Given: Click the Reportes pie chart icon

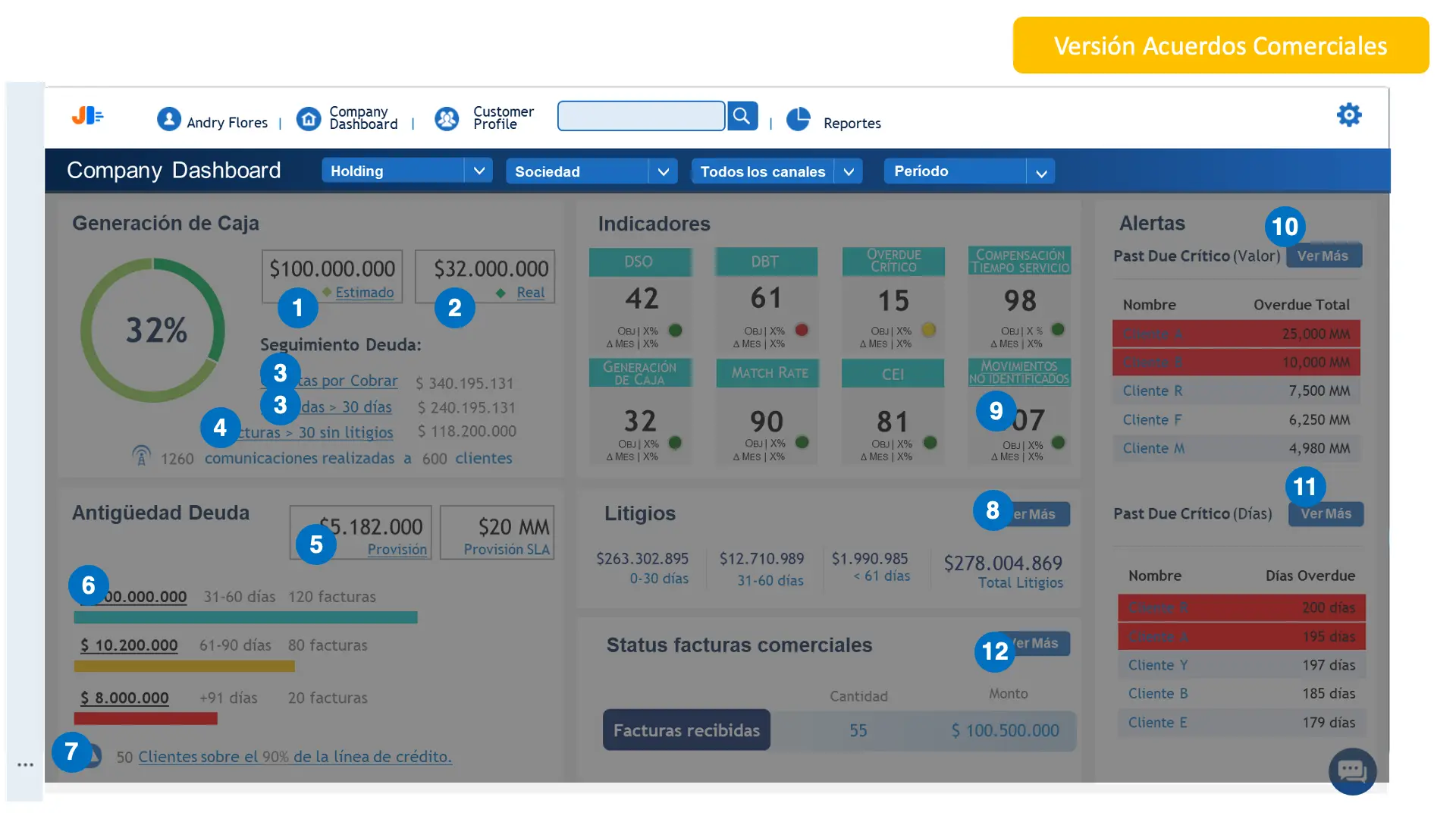Looking at the screenshot, I should (798, 119).
